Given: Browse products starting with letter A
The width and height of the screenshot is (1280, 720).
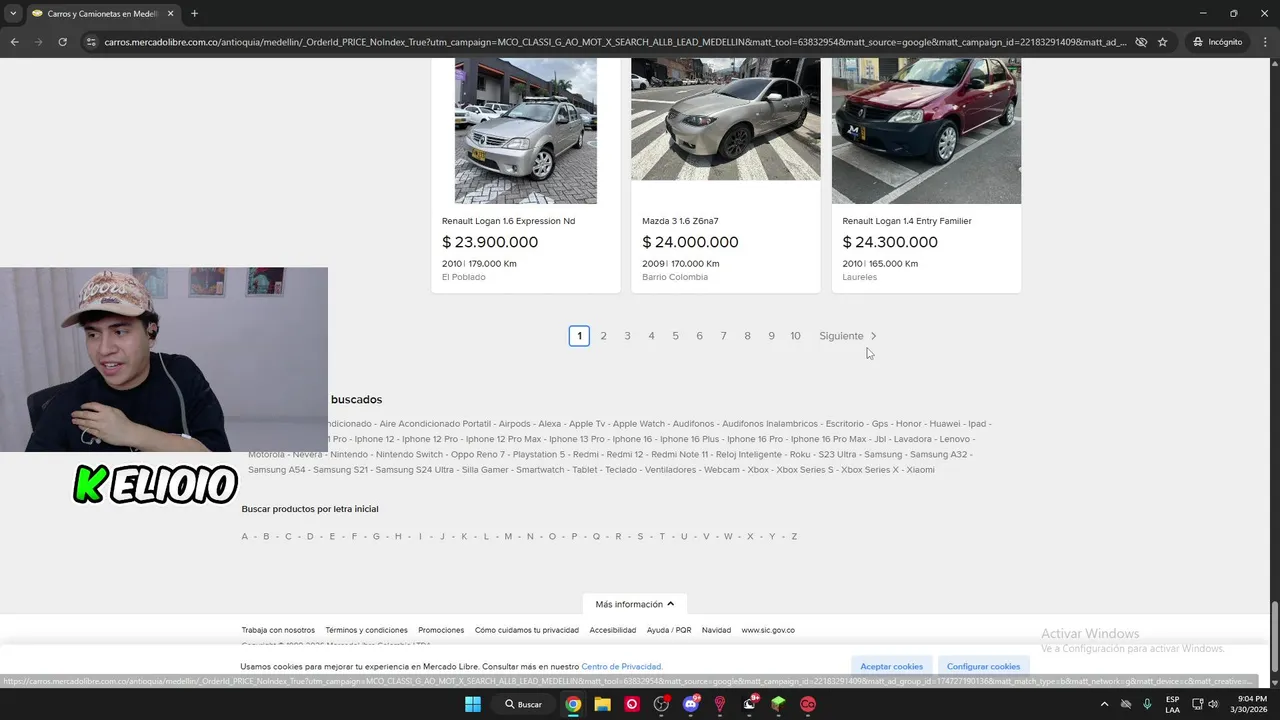Looking at the screenshot, I should (x=244, y=537).
